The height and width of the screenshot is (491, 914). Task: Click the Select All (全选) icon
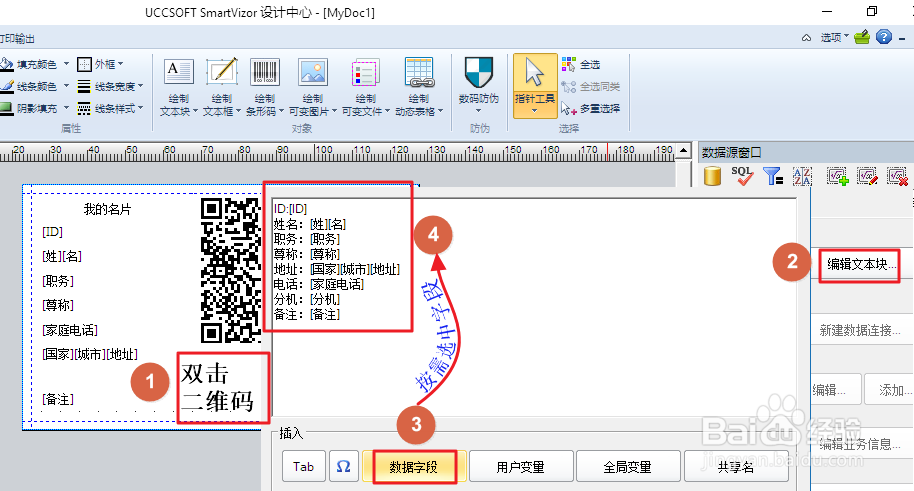[x=568, y=64]
